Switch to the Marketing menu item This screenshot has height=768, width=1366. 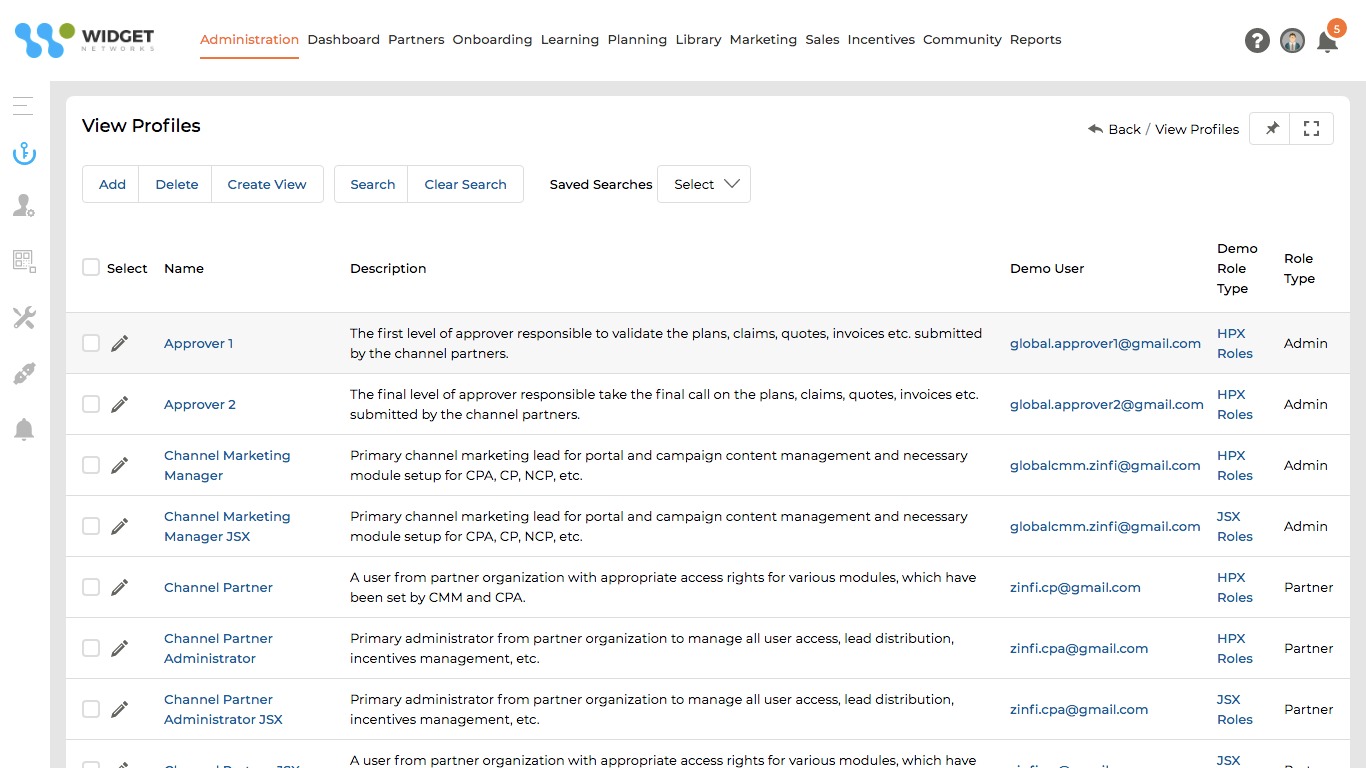tap(763, 40)
